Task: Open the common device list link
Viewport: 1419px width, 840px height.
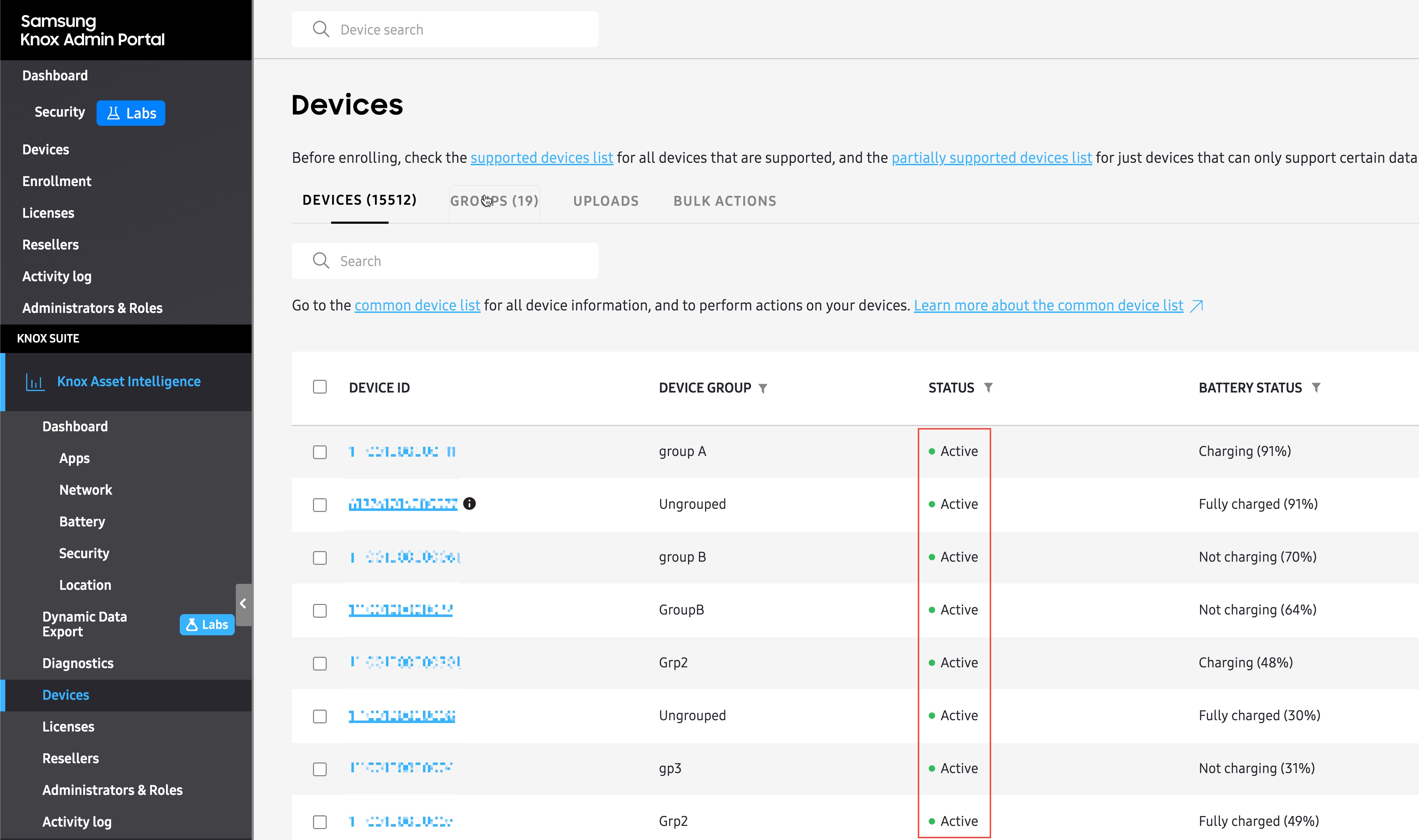Action: pos(417,305)
